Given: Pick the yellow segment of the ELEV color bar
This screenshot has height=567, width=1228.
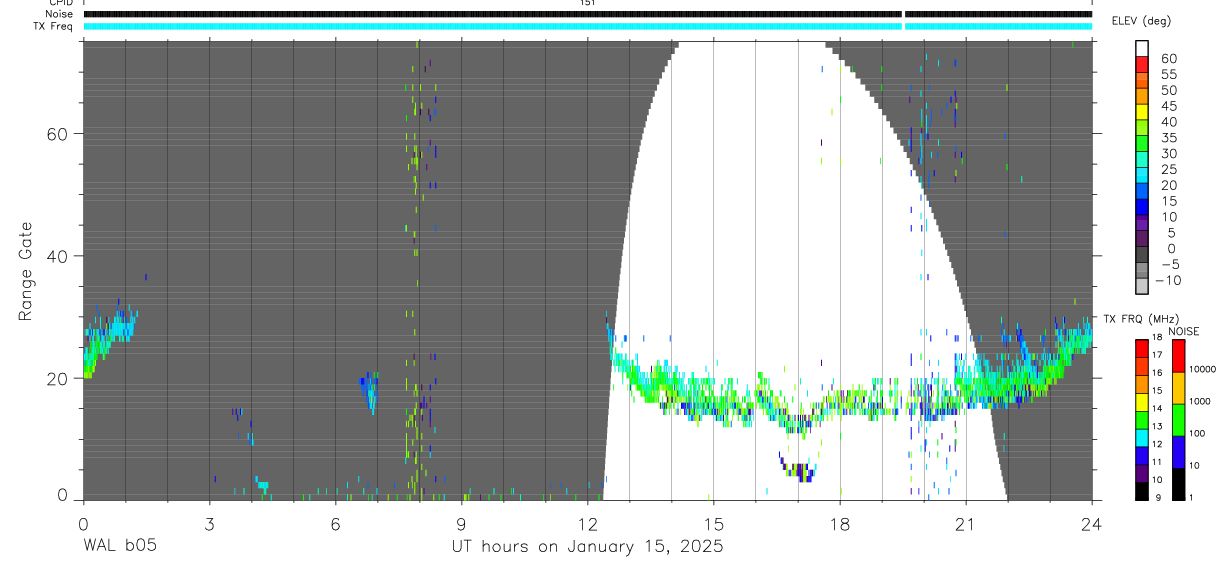Looking at the screenshot, I should coord(1142,112).
